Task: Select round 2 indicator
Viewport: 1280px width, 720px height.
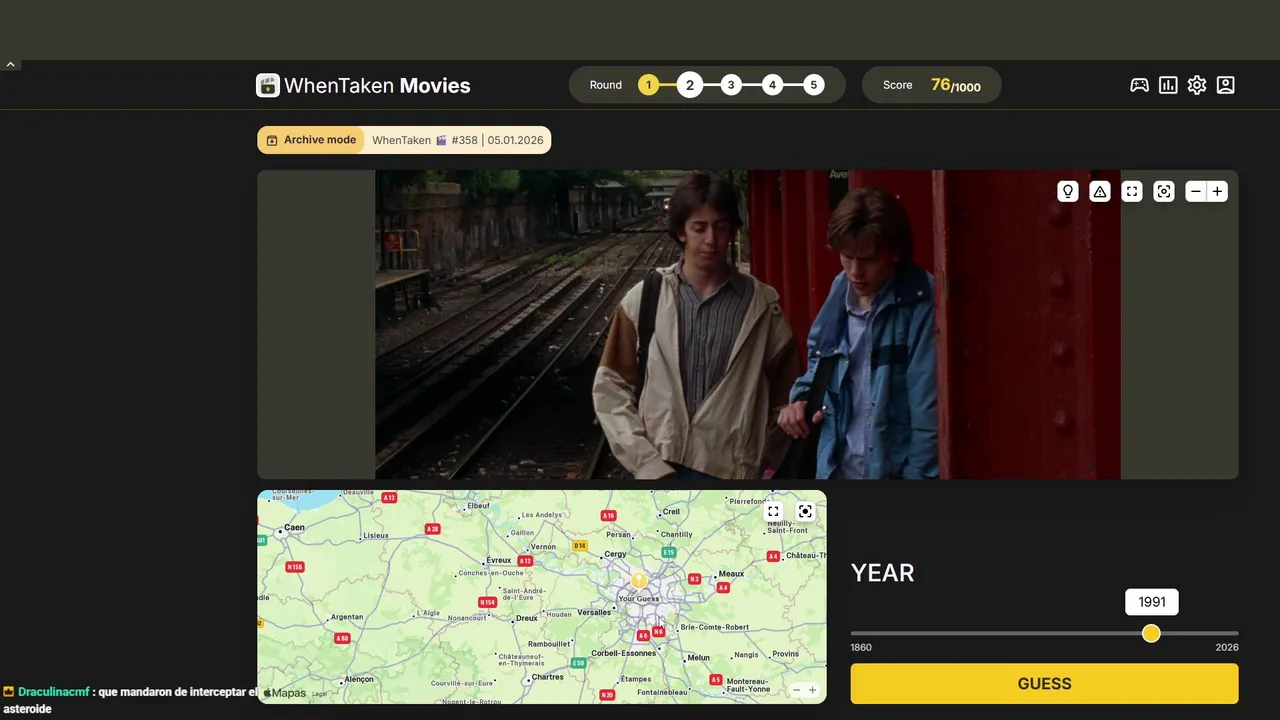Action: 689,85
